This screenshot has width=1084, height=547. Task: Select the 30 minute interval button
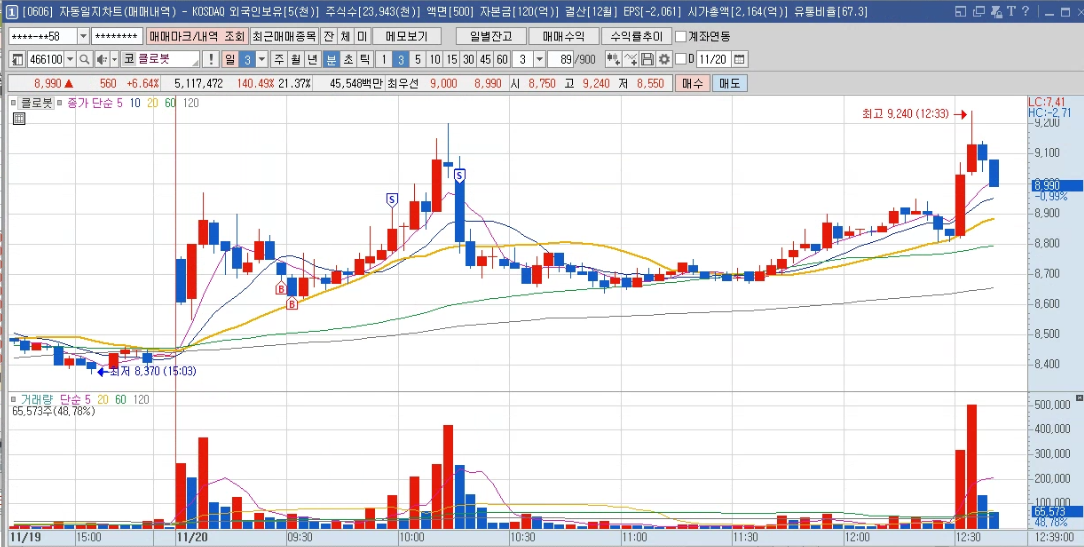click(x=468, y=59)
